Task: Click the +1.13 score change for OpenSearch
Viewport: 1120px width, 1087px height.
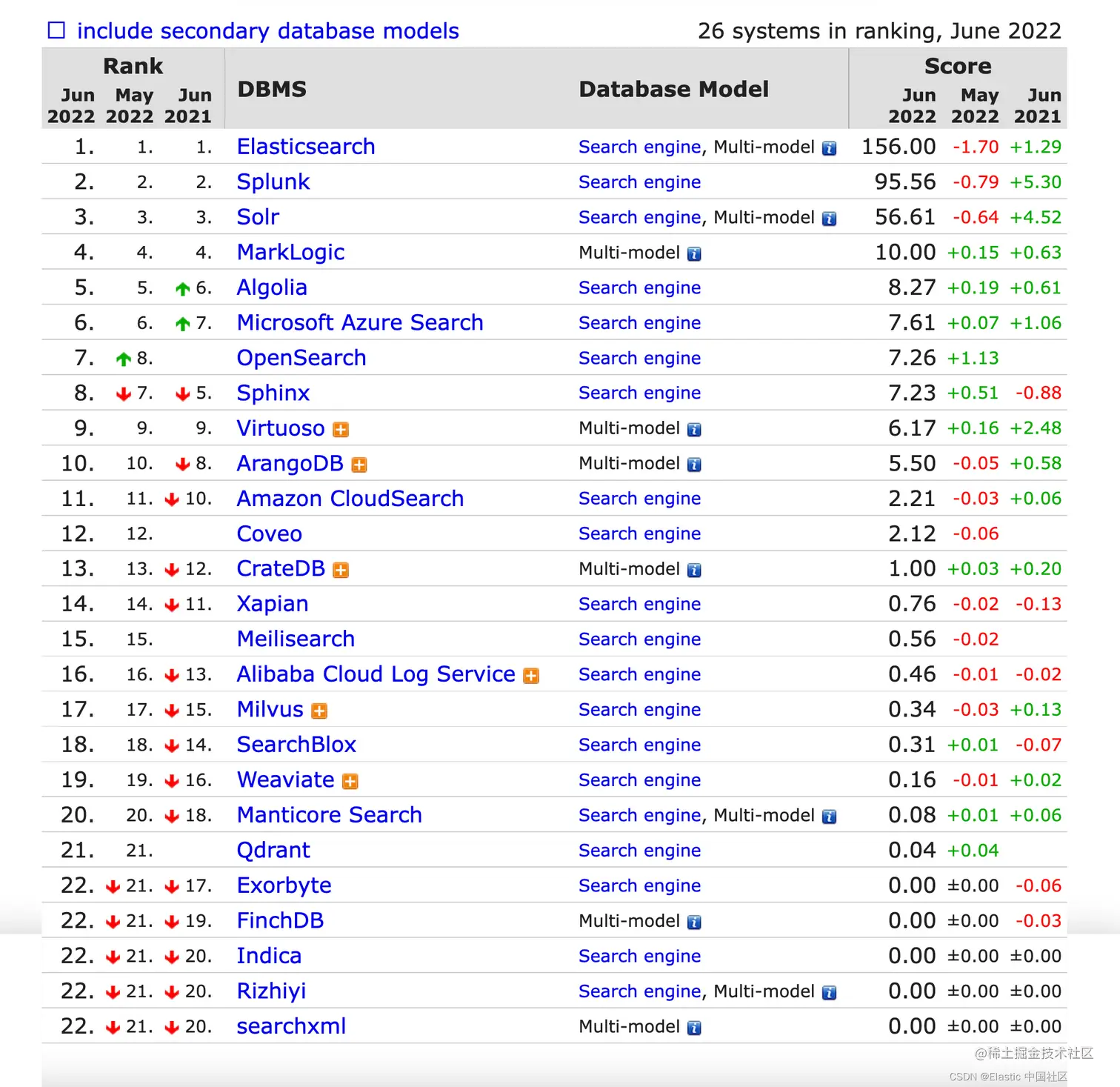Action: click(973, 359)
